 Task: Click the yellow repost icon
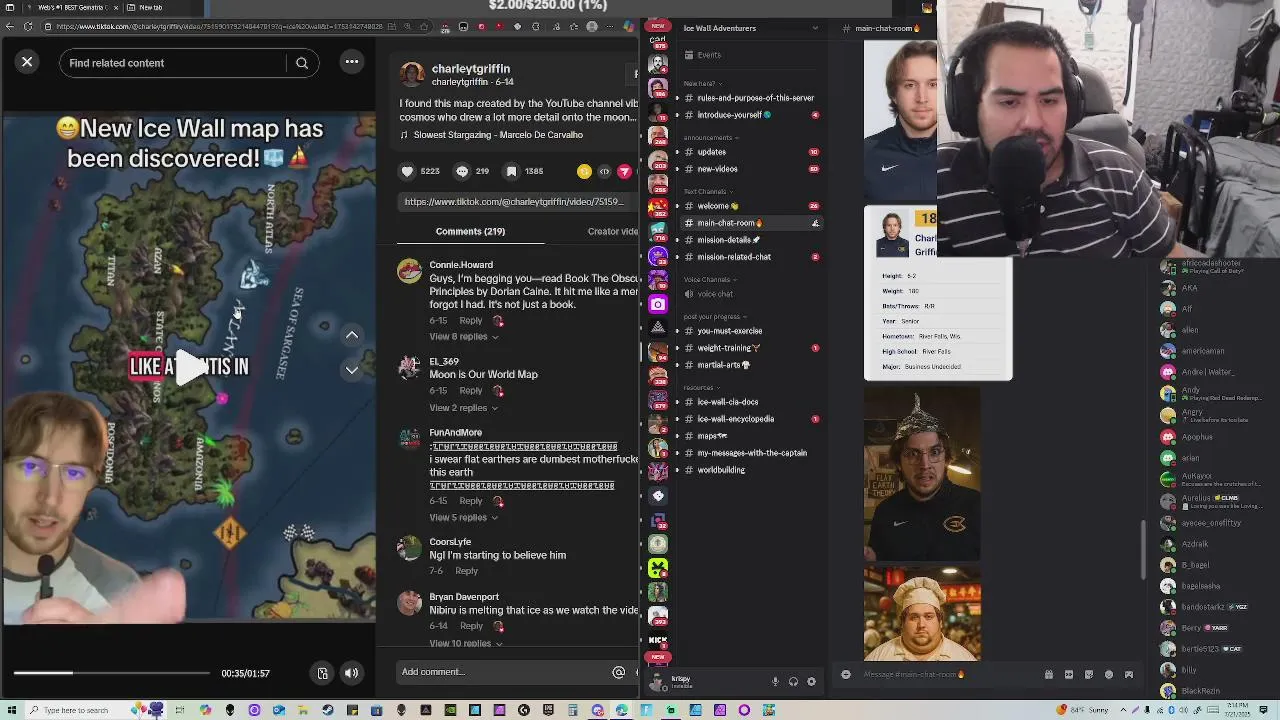pos(584,171)
